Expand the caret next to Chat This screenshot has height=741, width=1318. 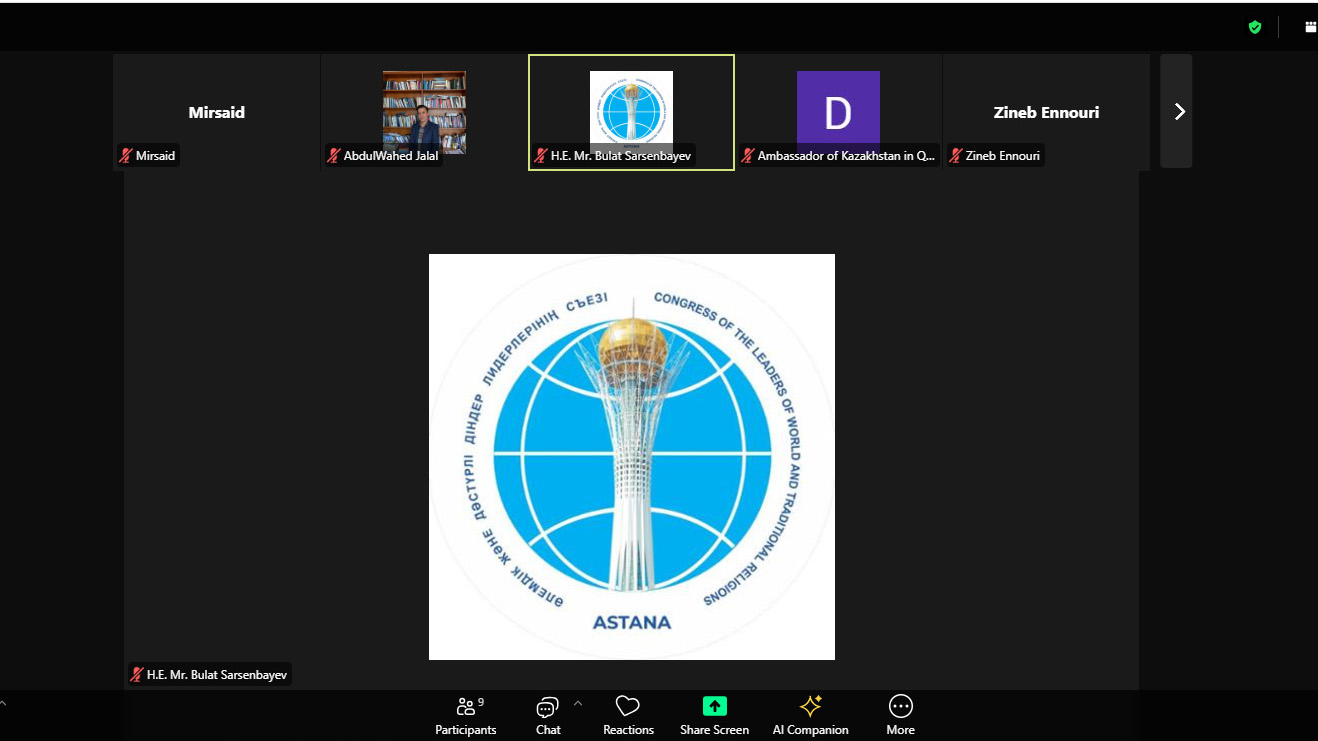[577, 704]
